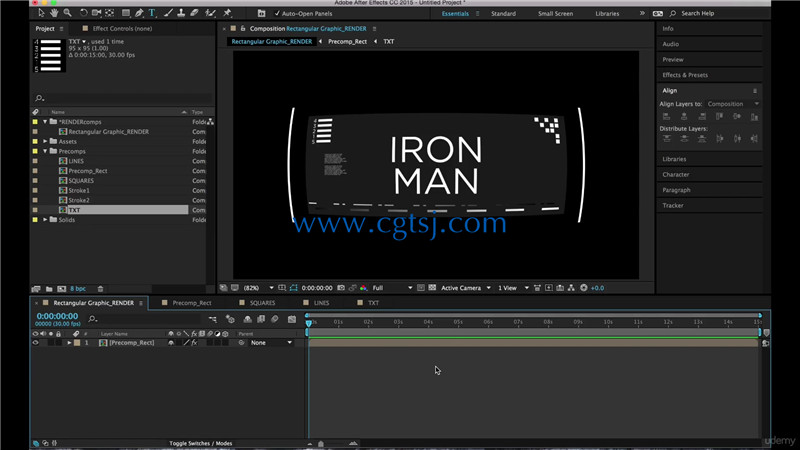Viewport: 800px width, 450px height.
Task: Click the Search Help field
Action: tap(697, 14)
